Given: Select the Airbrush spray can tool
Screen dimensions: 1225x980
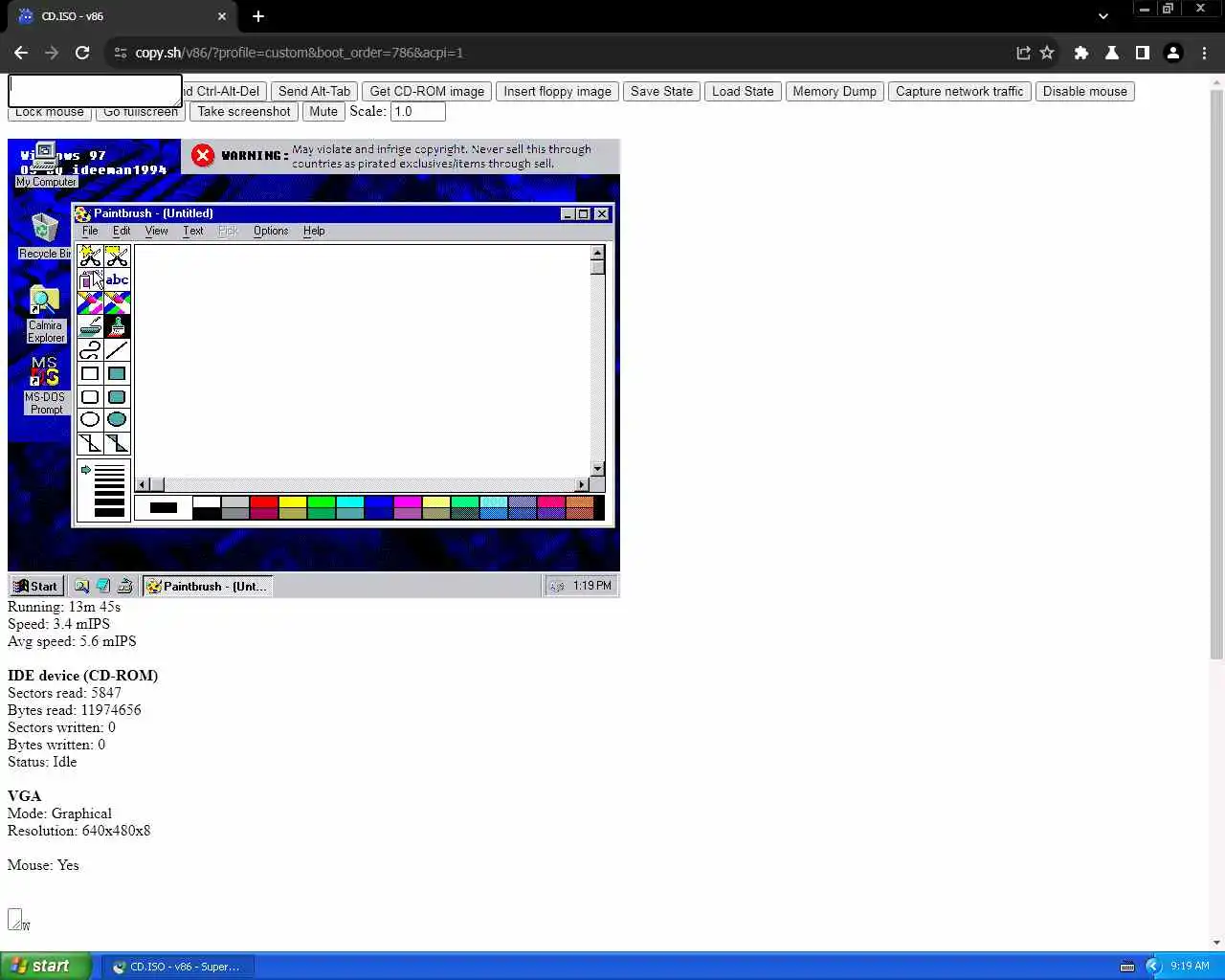Looking at the screenshot, I should (x=90, y=279).
